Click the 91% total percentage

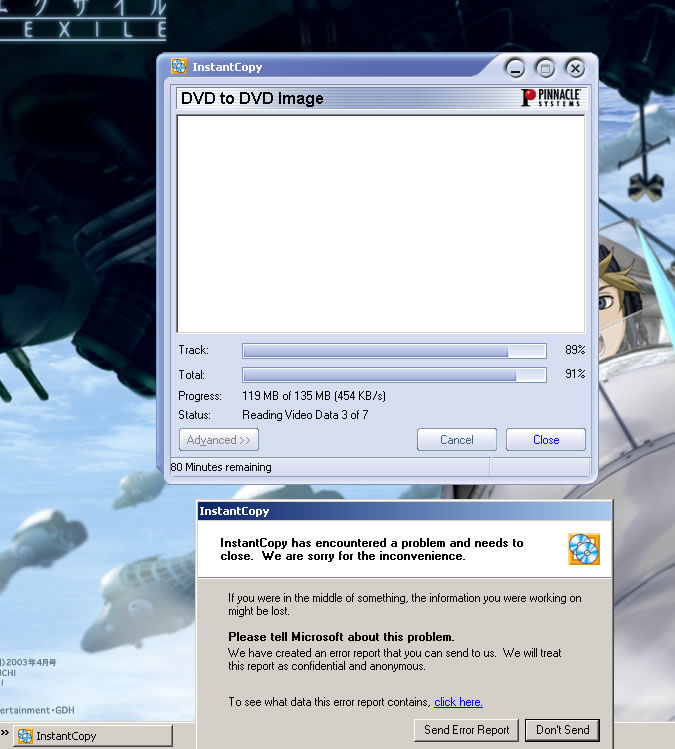pos(575,374)
